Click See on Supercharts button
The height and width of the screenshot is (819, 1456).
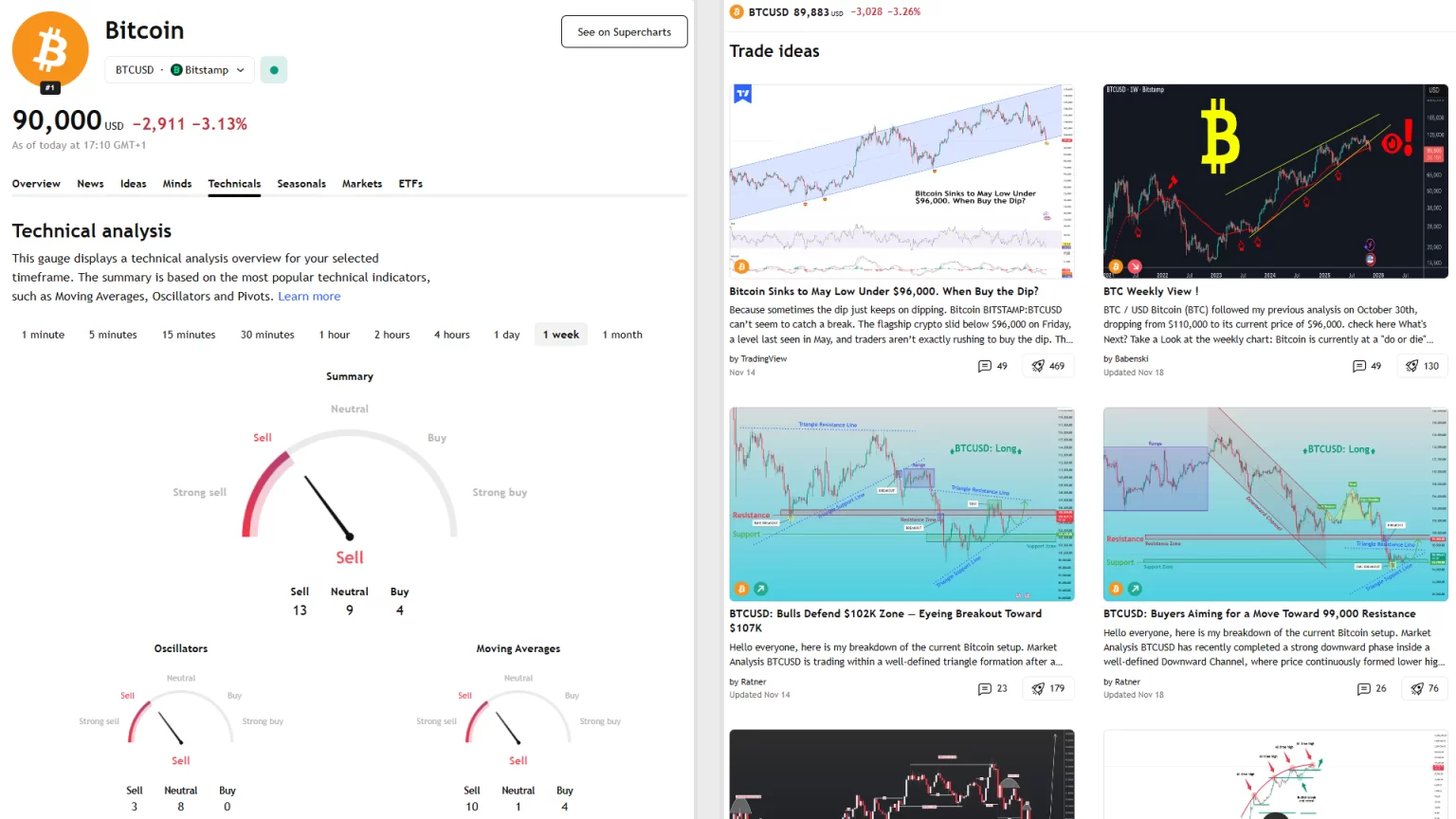coord(624,32)
